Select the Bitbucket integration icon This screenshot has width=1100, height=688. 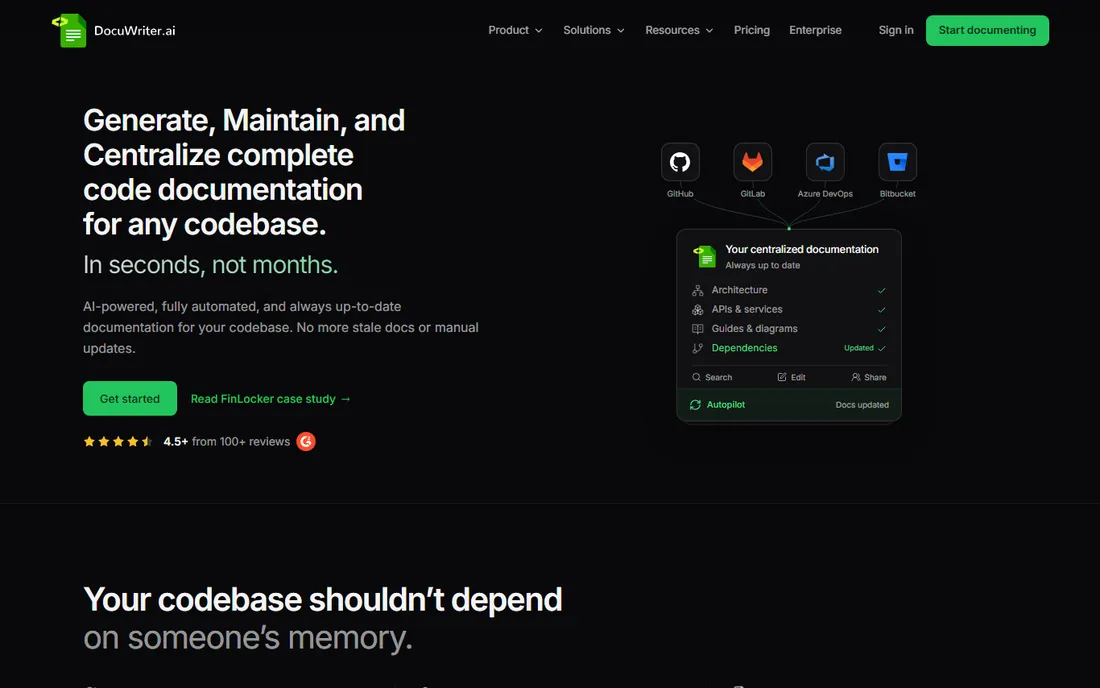[897, 162]
